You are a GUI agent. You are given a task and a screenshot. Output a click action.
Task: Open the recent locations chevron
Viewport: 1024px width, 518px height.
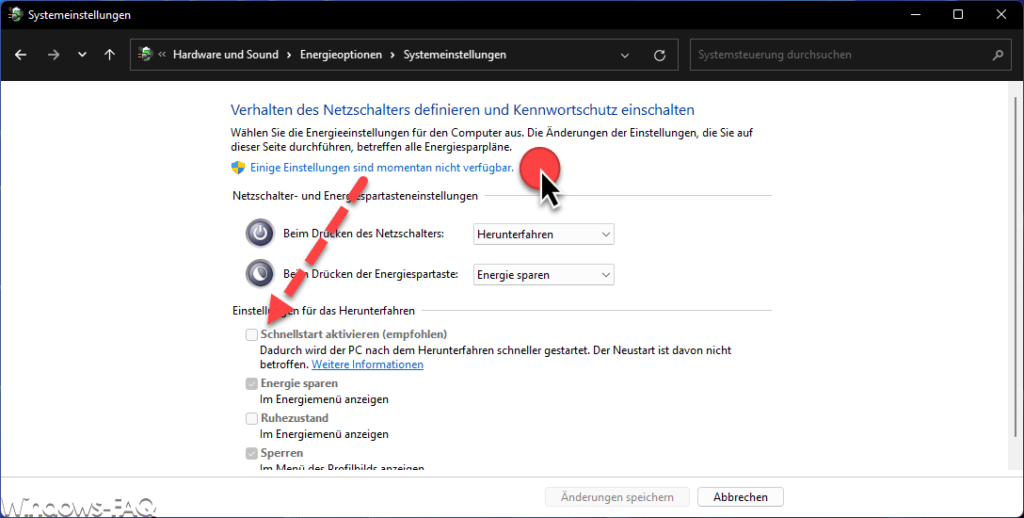tap(82, 55)
